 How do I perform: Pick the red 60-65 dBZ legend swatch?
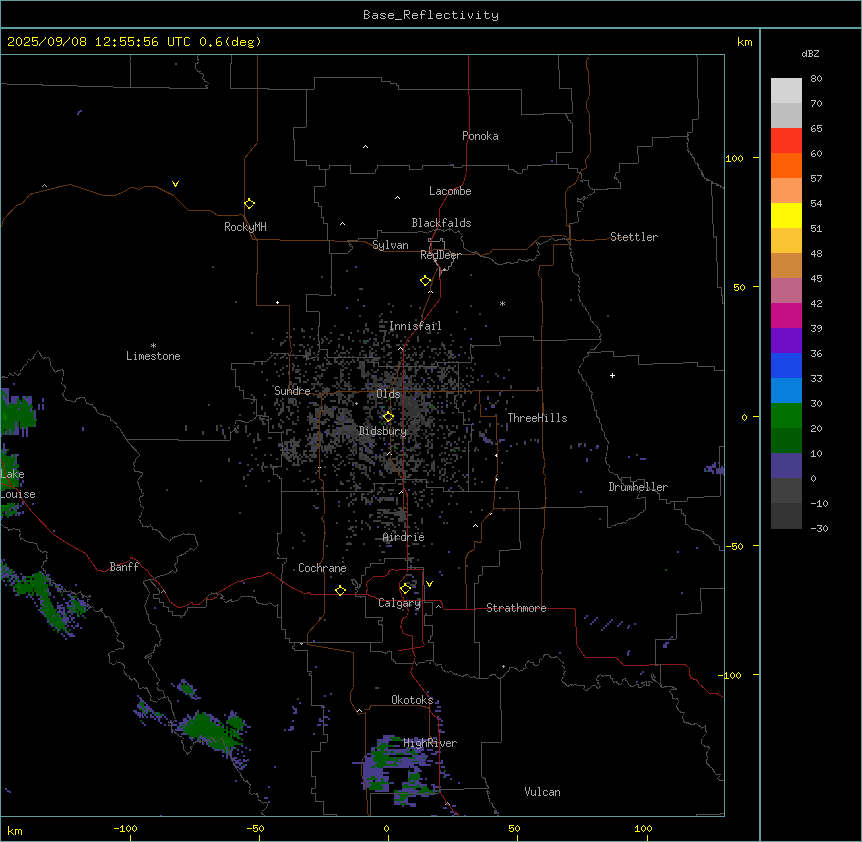[x=786, y=141]
